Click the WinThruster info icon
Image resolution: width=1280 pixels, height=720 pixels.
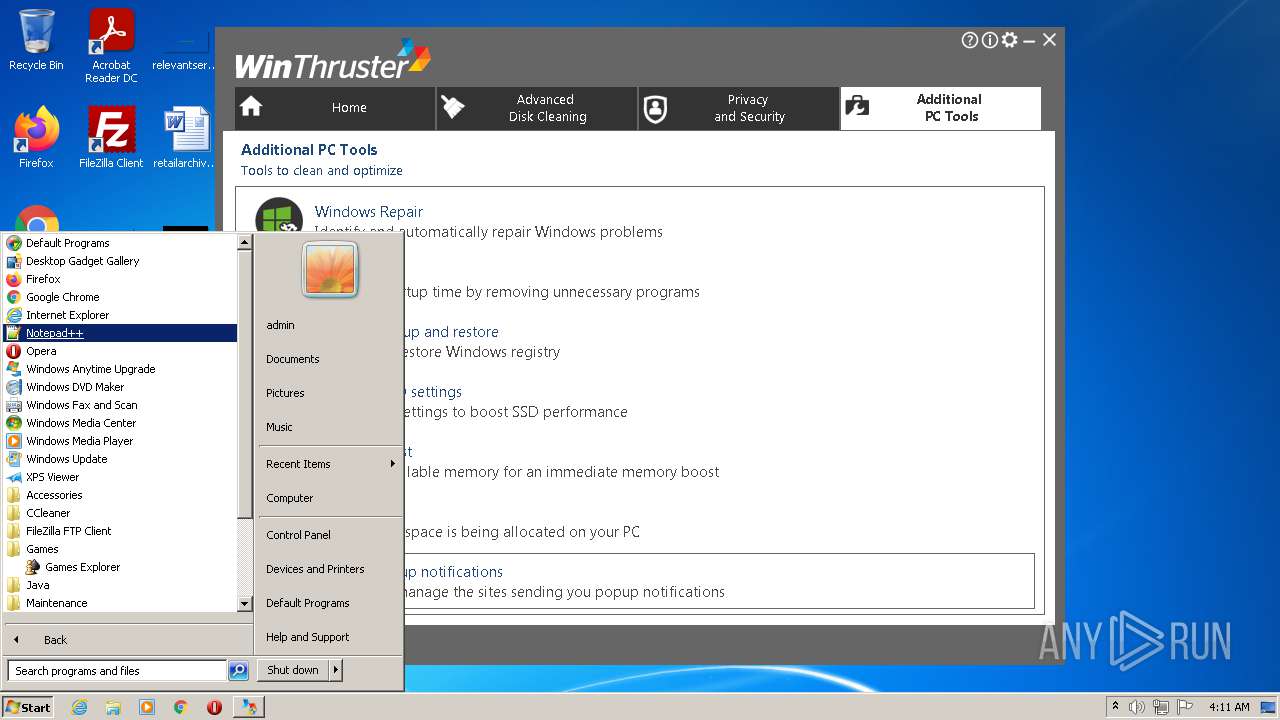(989, 40)
